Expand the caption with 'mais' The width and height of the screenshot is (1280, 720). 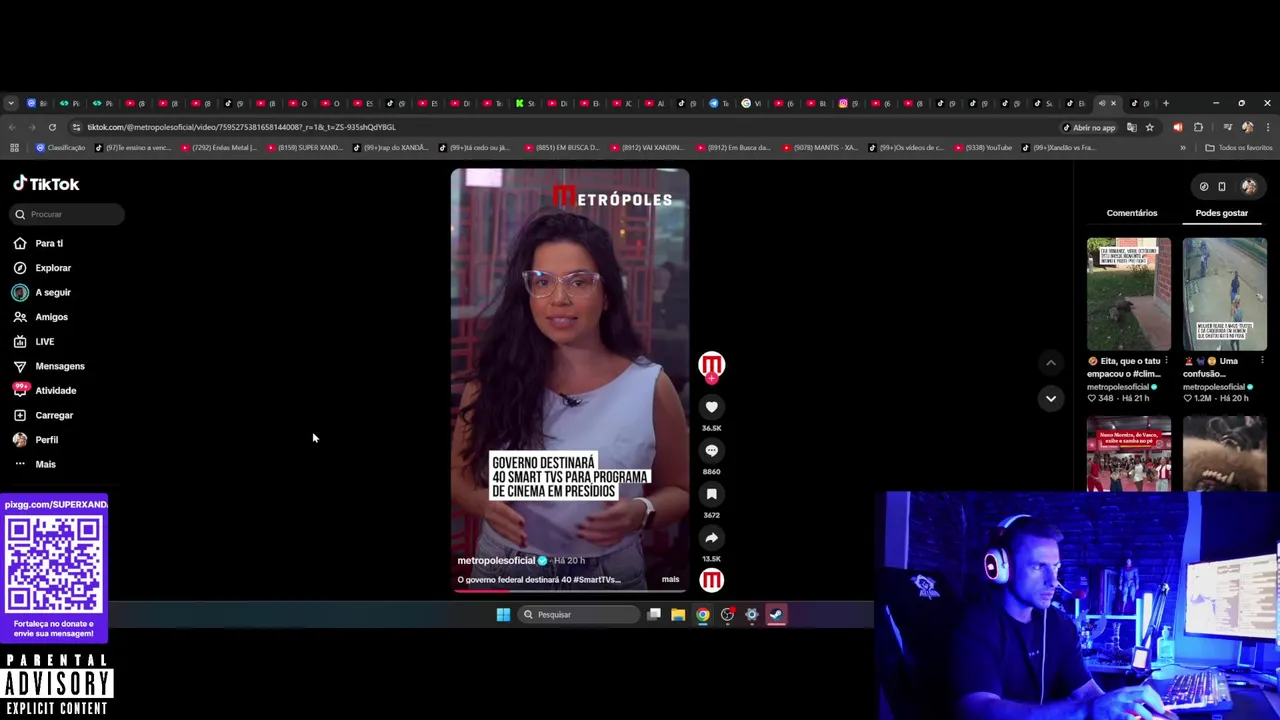[x=670, y=579]
